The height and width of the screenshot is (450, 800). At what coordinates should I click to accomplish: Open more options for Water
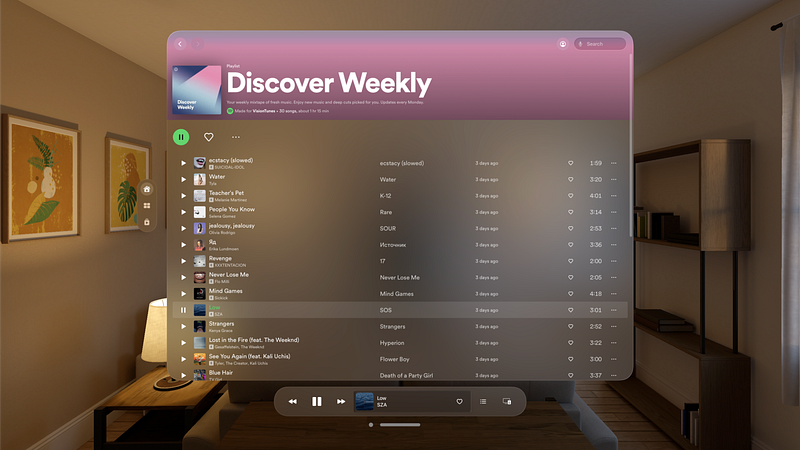click(614, 180)
